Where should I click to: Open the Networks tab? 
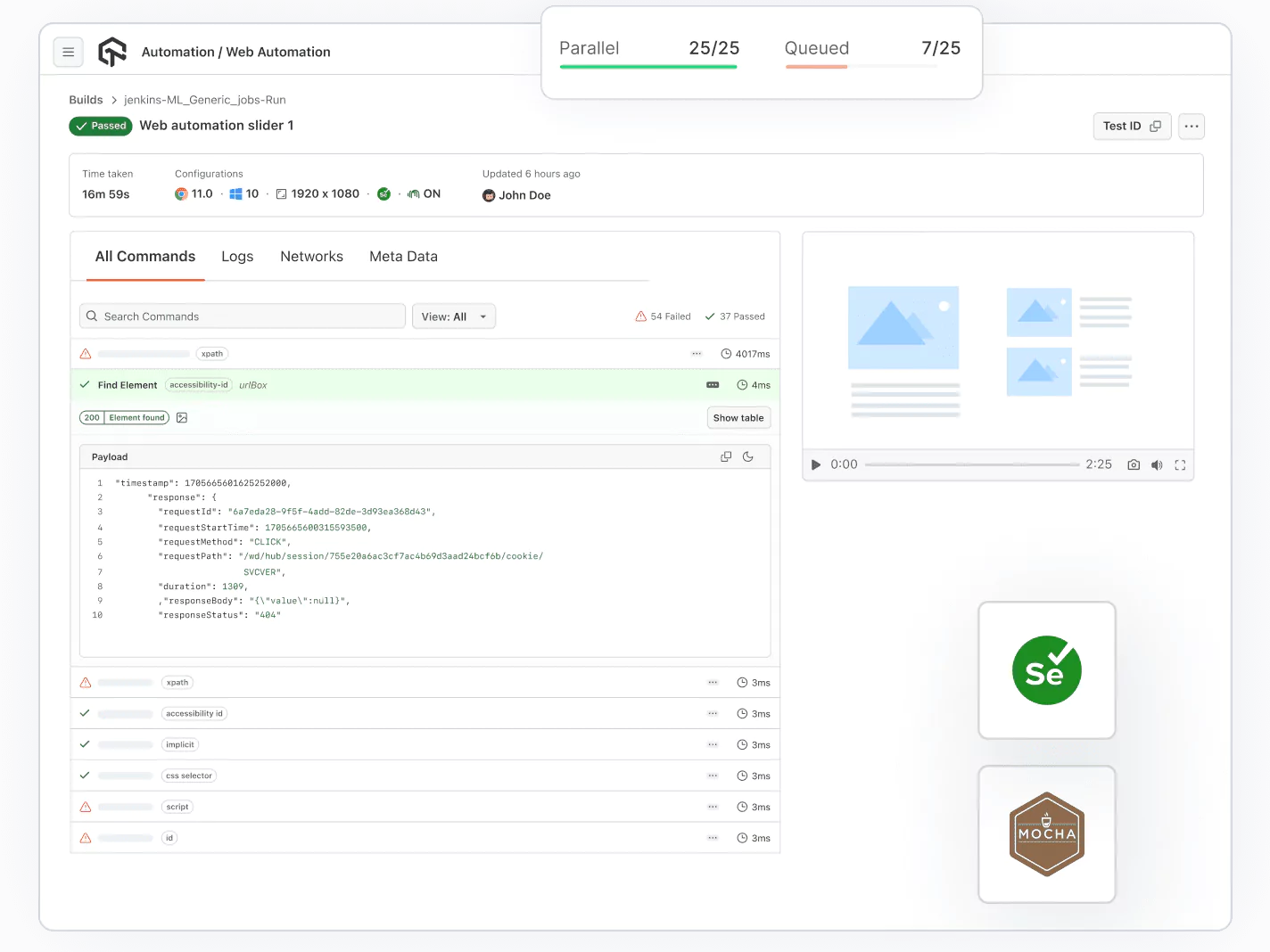point(311,257)
